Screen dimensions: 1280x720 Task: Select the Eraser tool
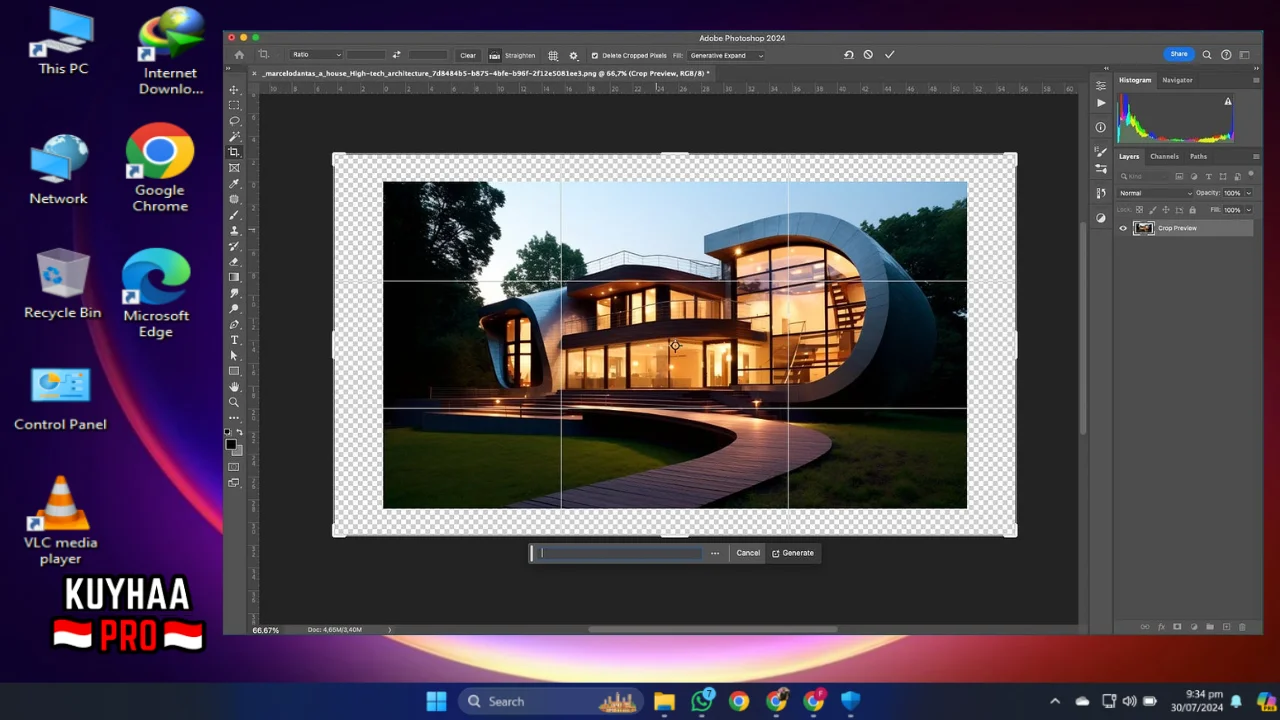234,262
